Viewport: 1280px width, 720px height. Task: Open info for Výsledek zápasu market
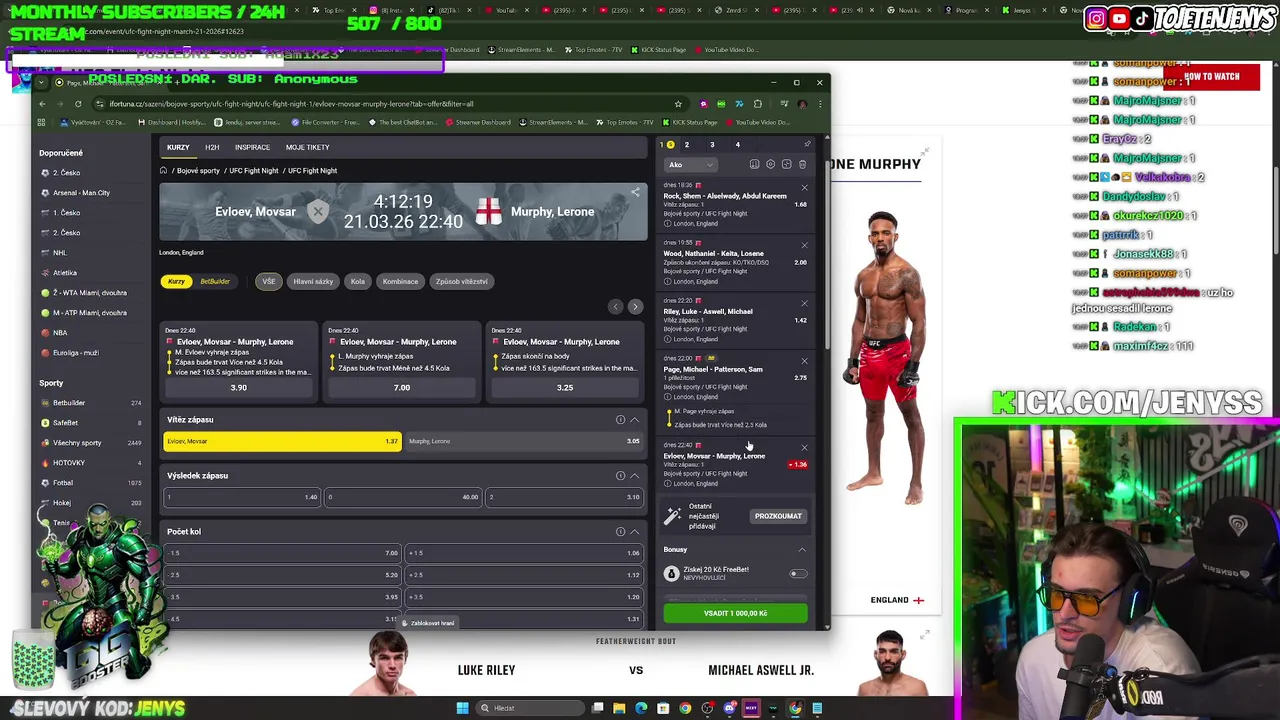620,476
